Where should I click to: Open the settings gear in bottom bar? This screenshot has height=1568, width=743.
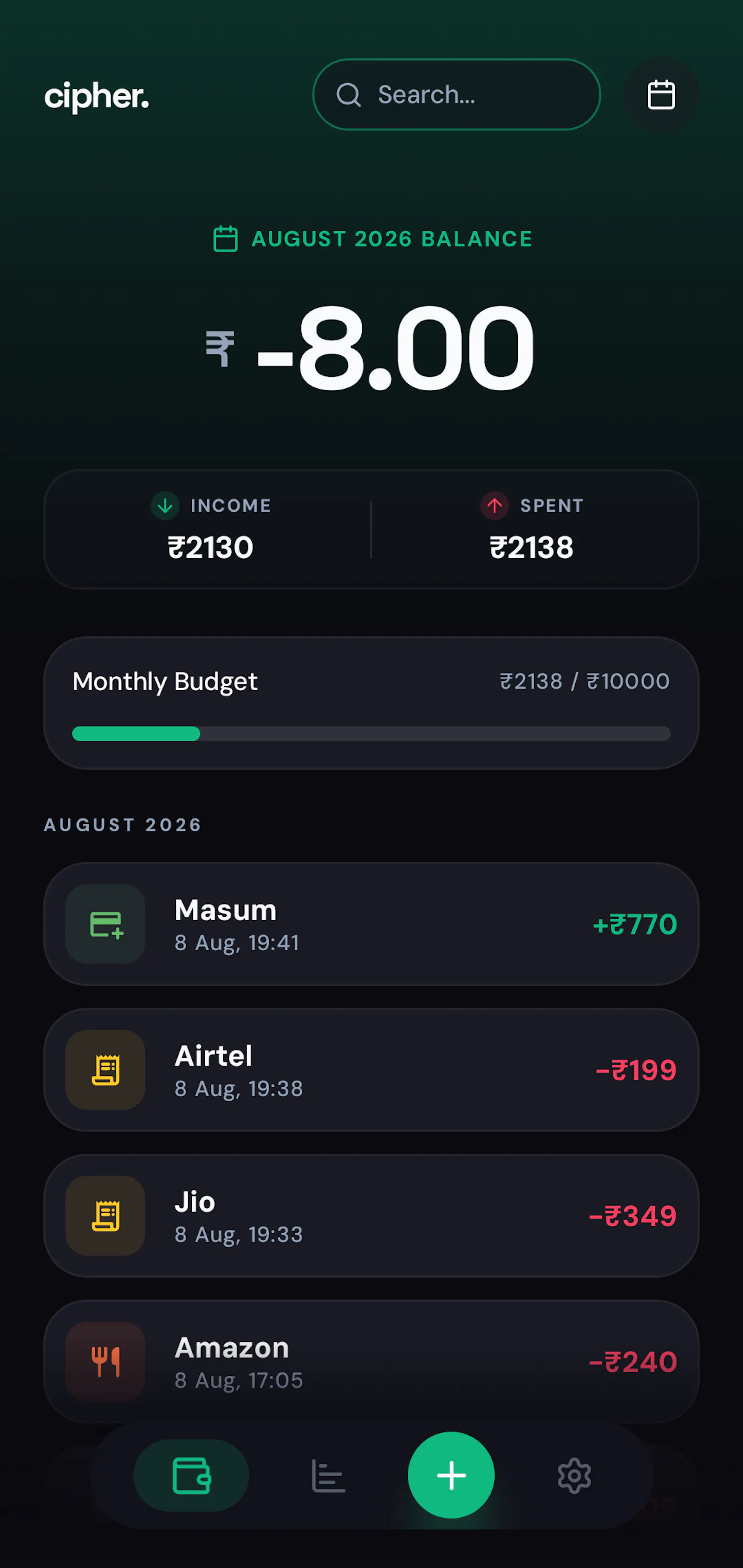click(x=574, y=1476)
